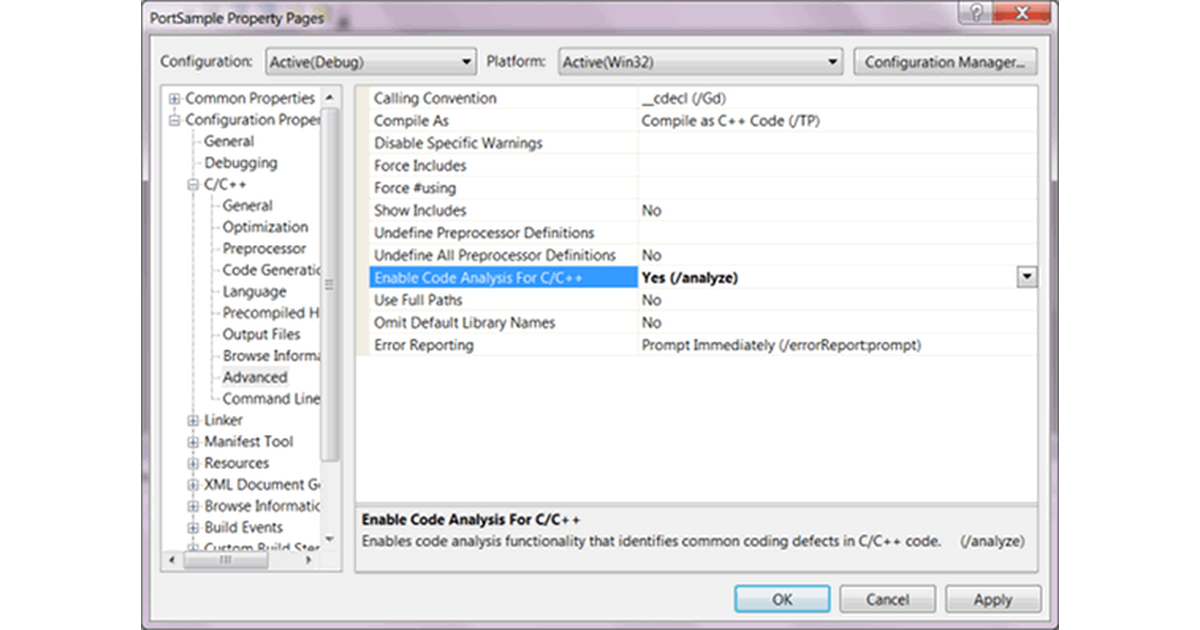Screen dimensions: 1200x630
Task: Click the horizontal scrollbar below the tree
Action: click(225, 560)
